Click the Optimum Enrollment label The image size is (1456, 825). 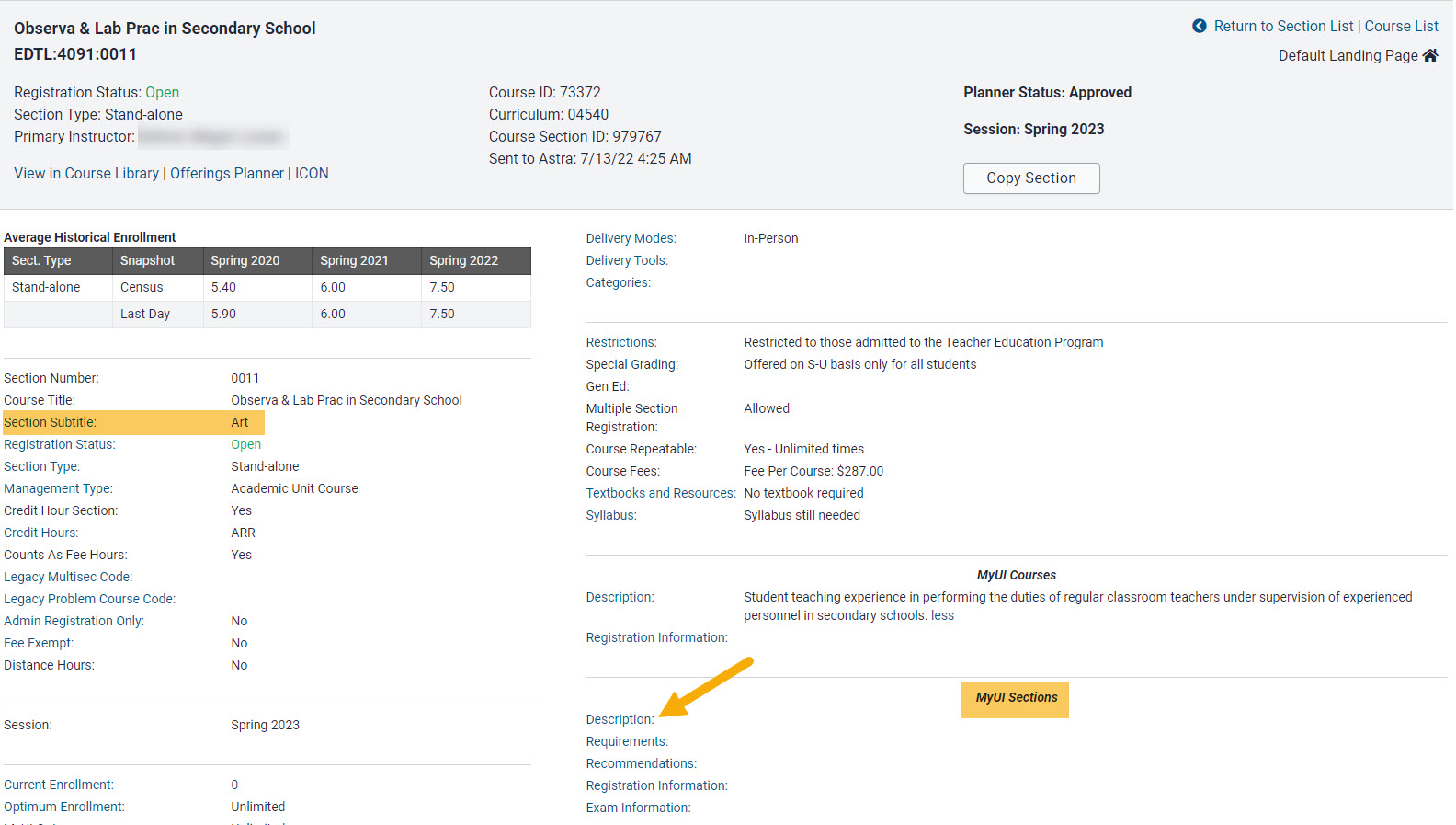coord(64,807)
